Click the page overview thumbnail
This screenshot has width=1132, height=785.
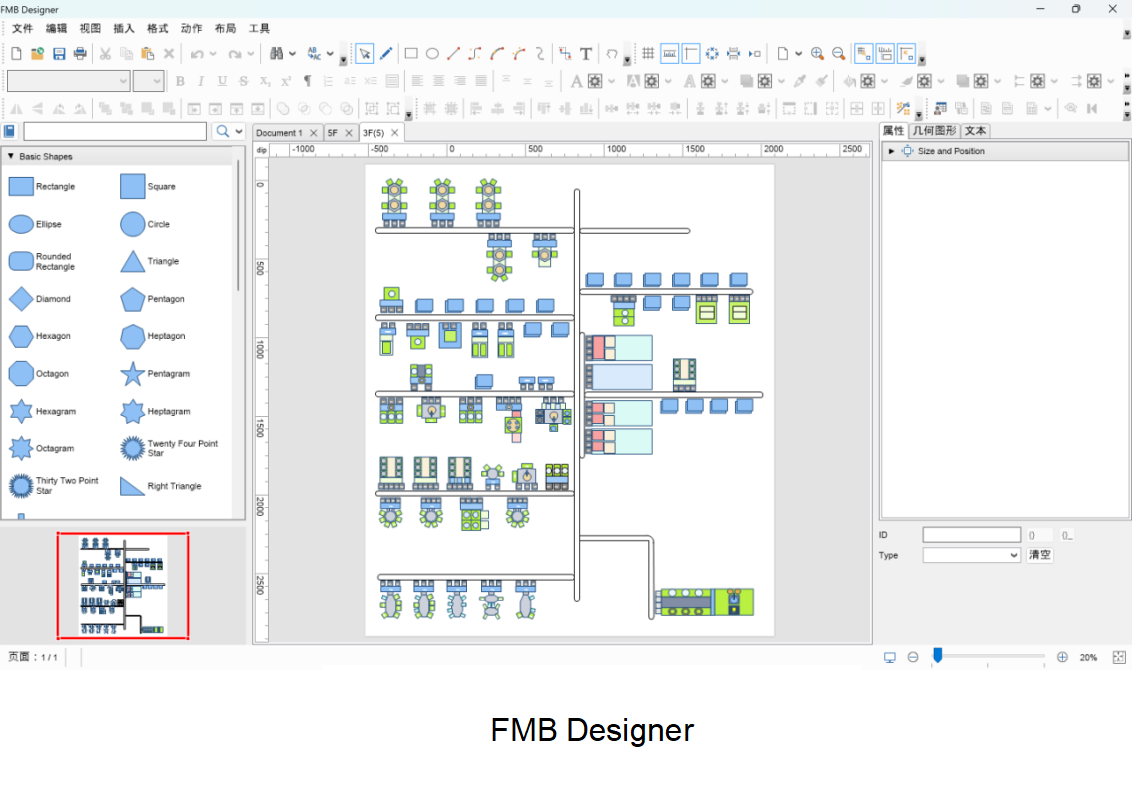[x=123, y=586]
